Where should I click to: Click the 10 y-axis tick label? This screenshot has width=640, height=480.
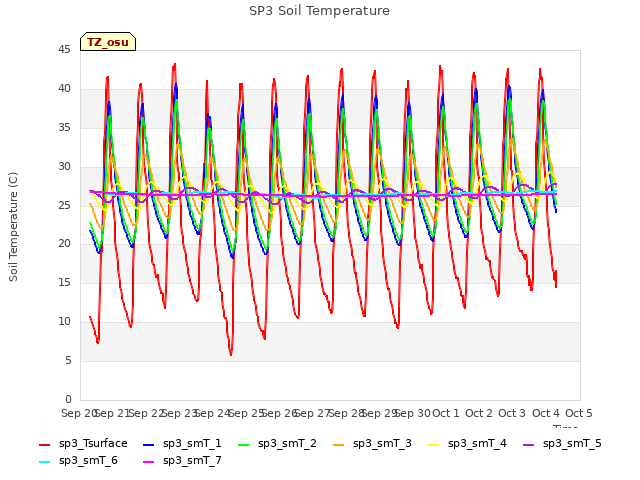point(64,322)
